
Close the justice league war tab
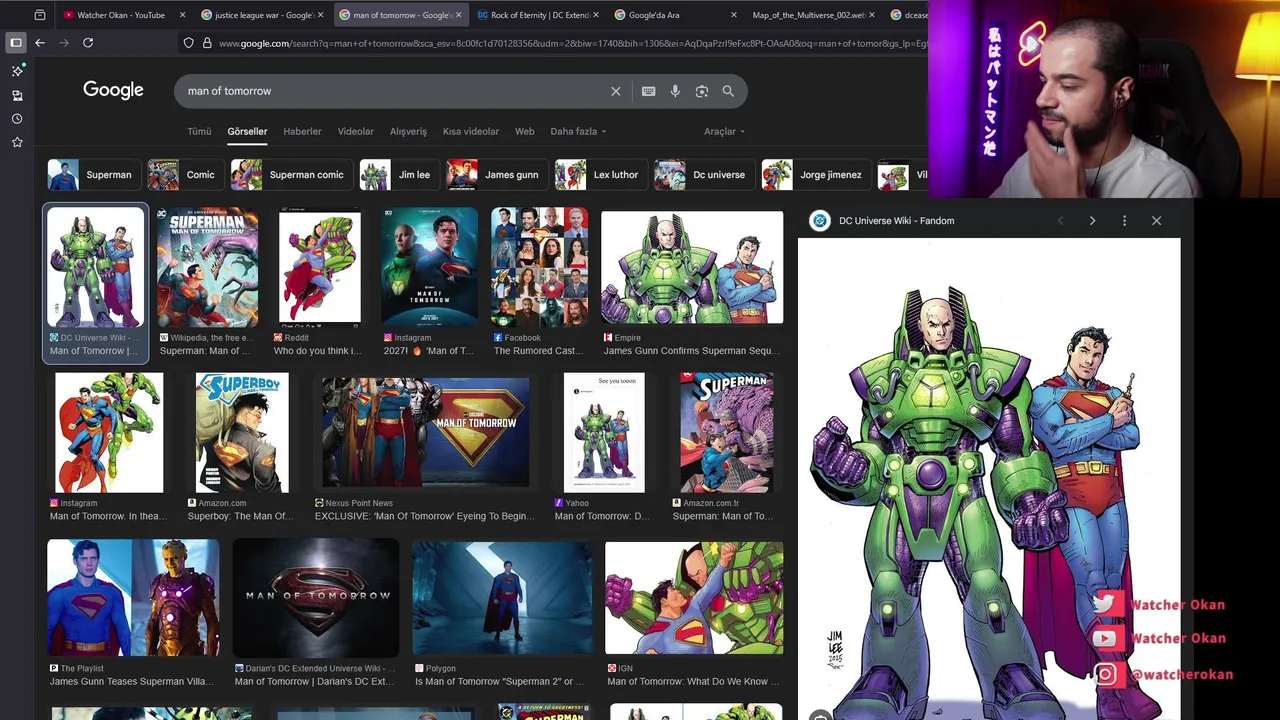point(320,15)
